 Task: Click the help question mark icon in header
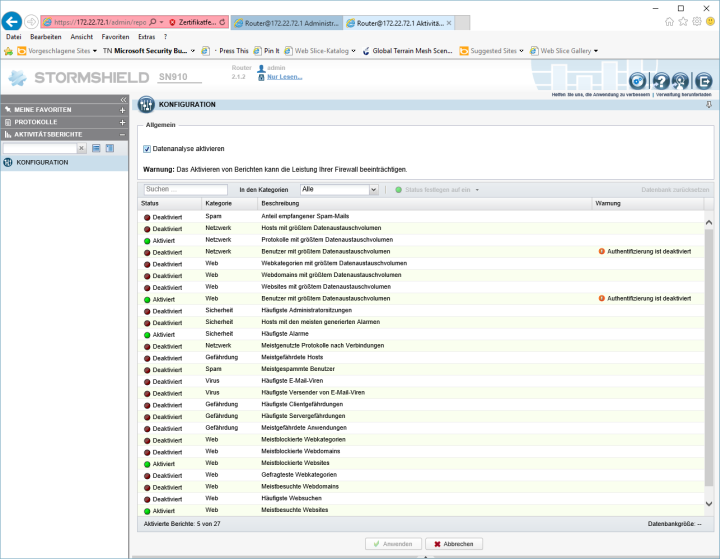click(x=660, y=81)
